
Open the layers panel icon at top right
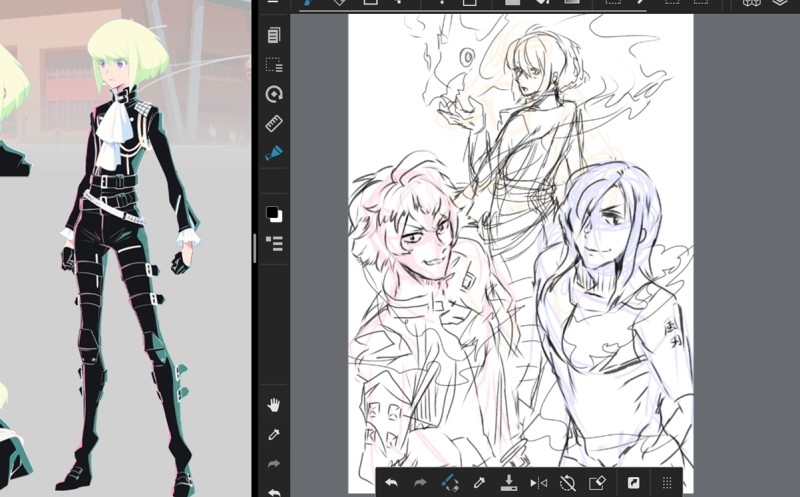point(779,3)
